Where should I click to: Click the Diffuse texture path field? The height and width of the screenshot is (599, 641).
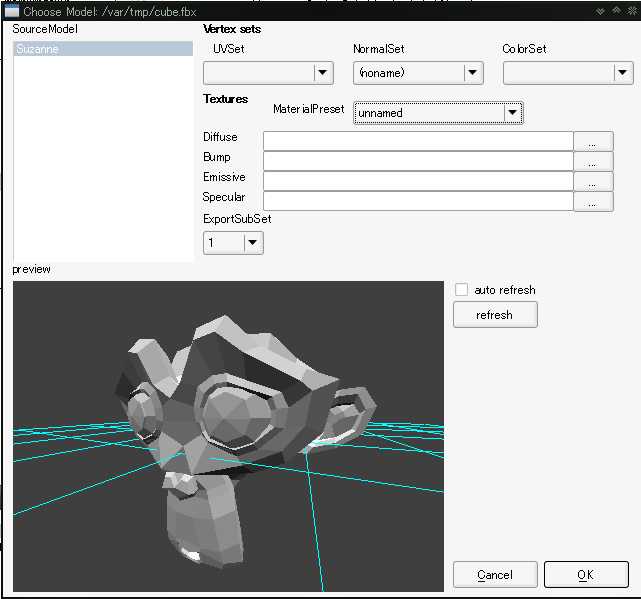click(418, 141)
